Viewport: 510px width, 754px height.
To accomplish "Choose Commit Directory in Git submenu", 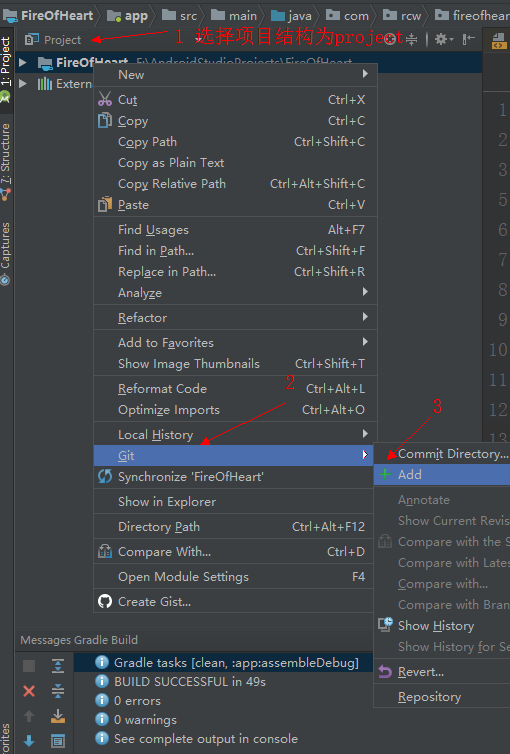I will [442, 453].
